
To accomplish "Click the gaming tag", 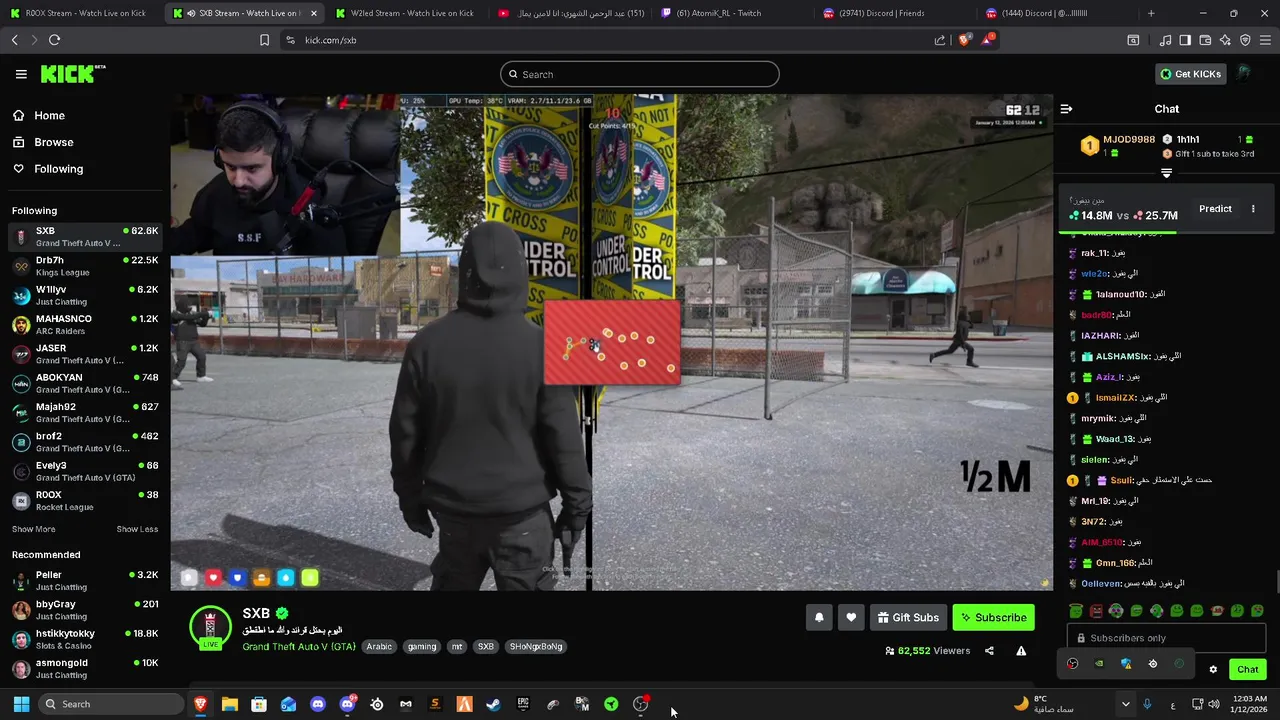I will [422, 647].
